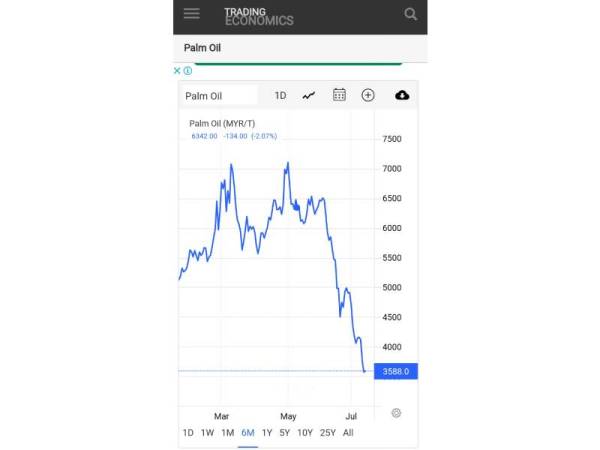The width and height of the screenshot is (600, 450).
Task: Select the 1Y range tab
Action: click(x=267, y=433)
